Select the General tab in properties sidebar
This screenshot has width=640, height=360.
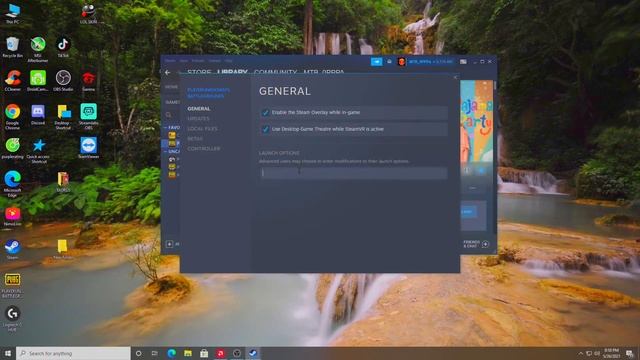(x=199, y=109)
